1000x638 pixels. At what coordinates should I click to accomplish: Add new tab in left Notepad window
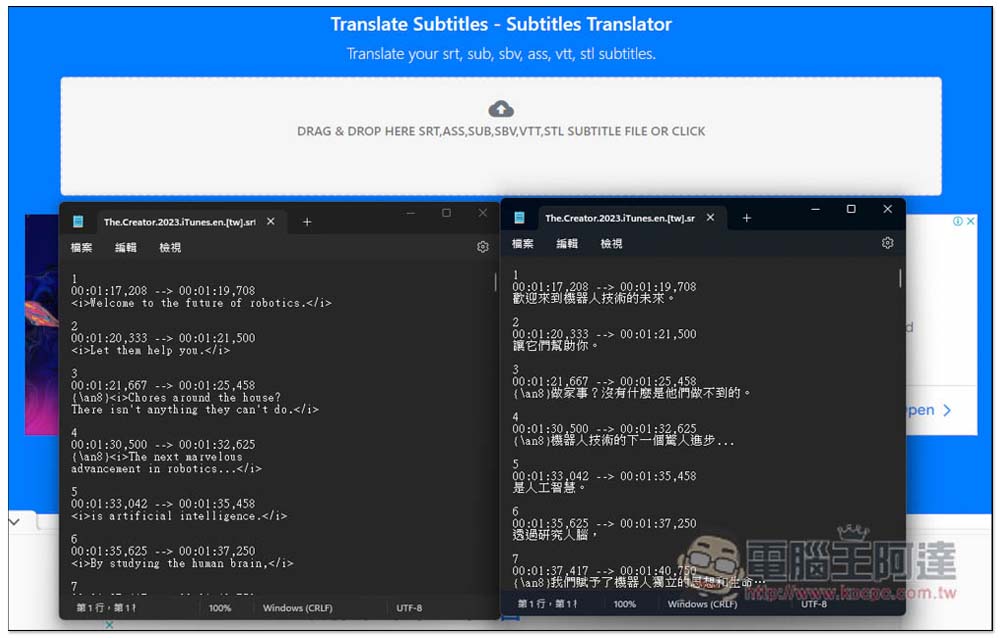point(307,222)
